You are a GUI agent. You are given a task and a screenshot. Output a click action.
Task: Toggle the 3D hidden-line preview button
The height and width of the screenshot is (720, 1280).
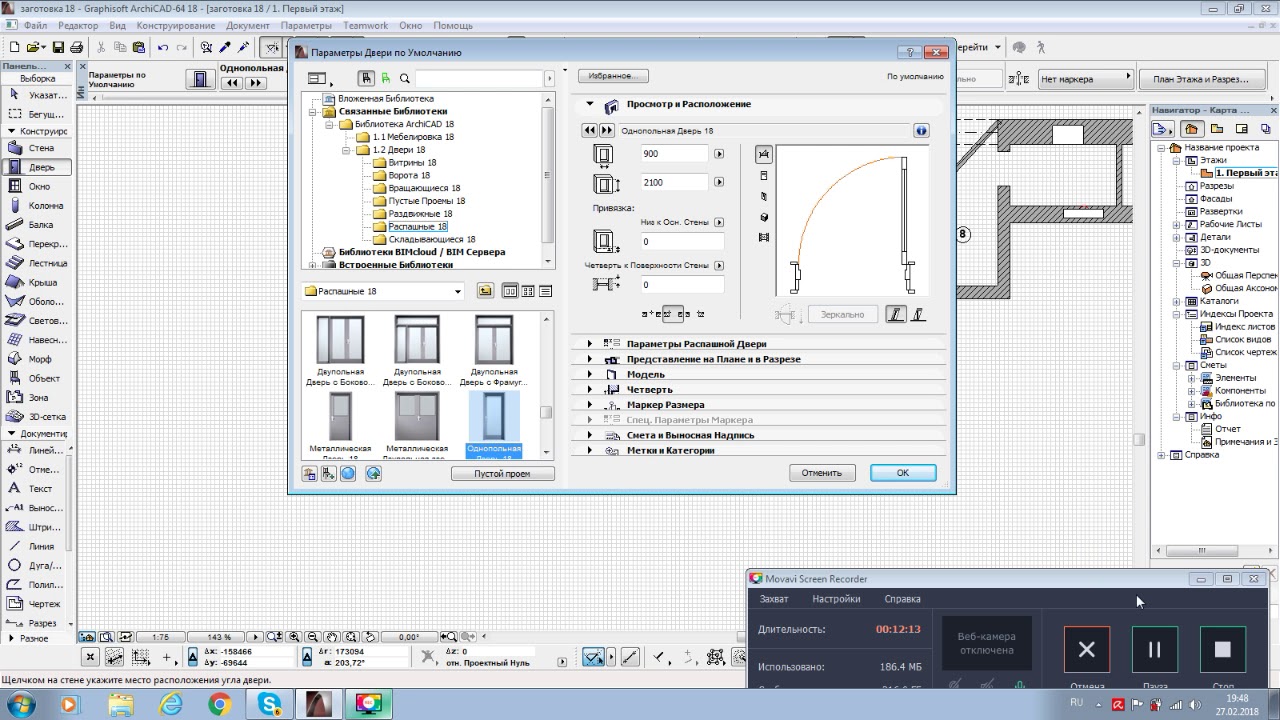point(764,196)
